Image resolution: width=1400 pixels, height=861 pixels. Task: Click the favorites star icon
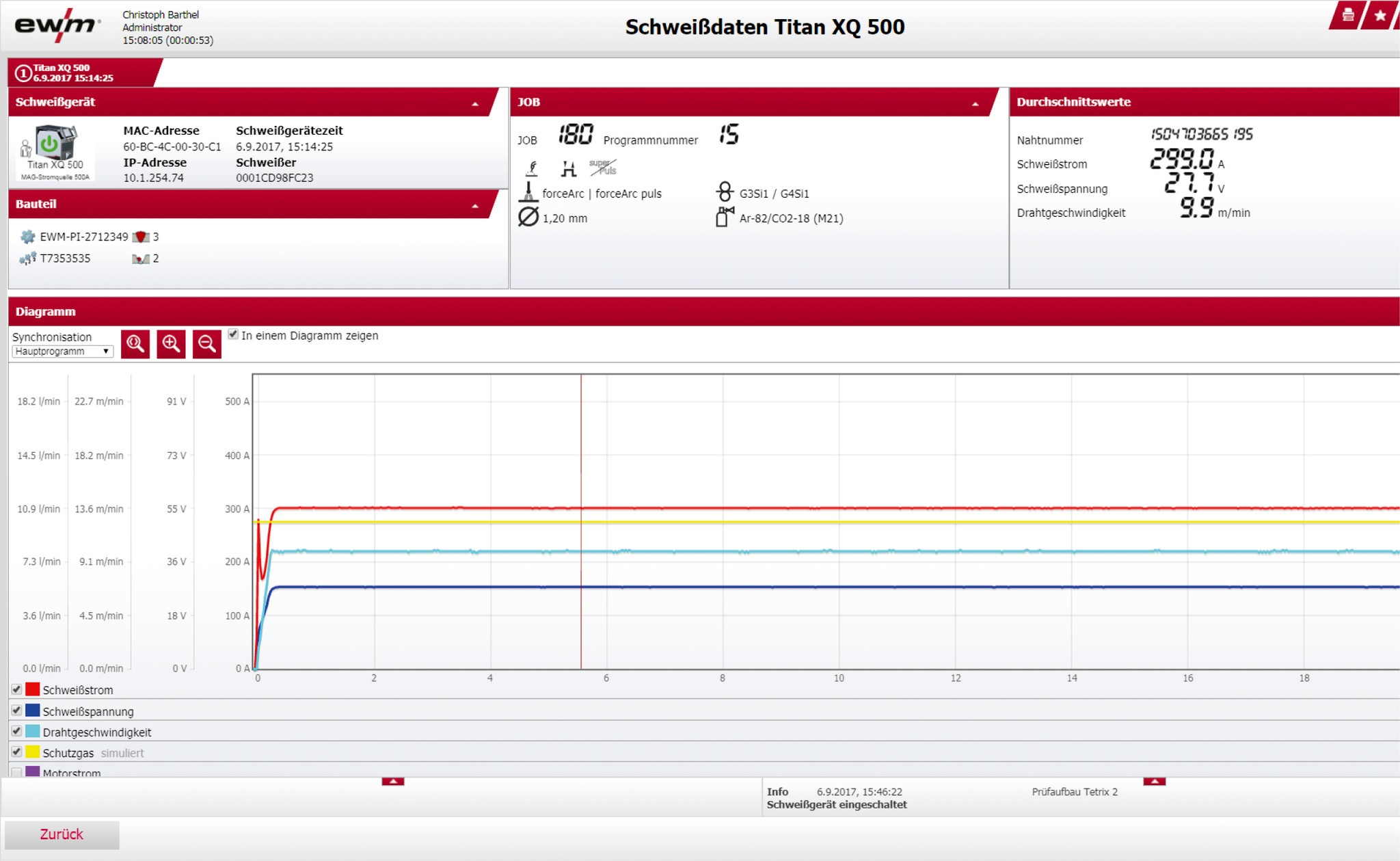(1380, 15)
